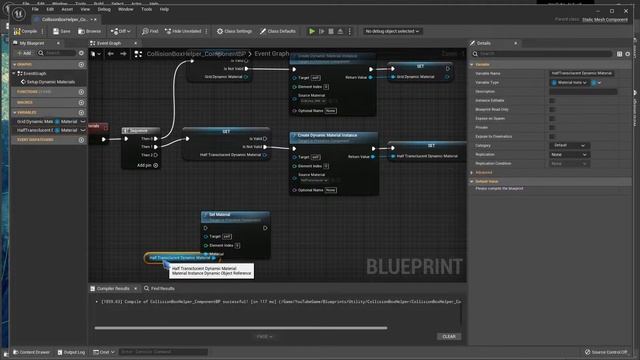640x360 pixels.
Task: Open the Replication None dropdown
Action: [569, 154]
